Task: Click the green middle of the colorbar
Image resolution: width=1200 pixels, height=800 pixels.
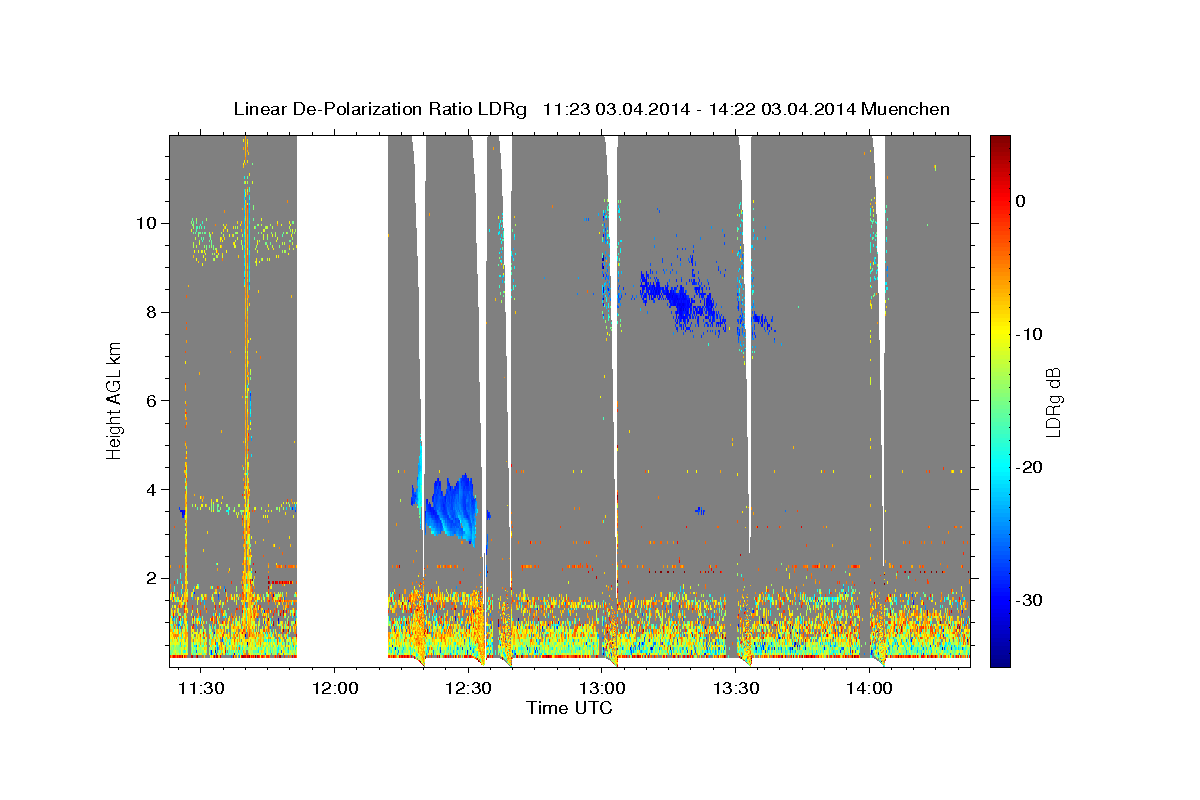Action: pos(999,400)
